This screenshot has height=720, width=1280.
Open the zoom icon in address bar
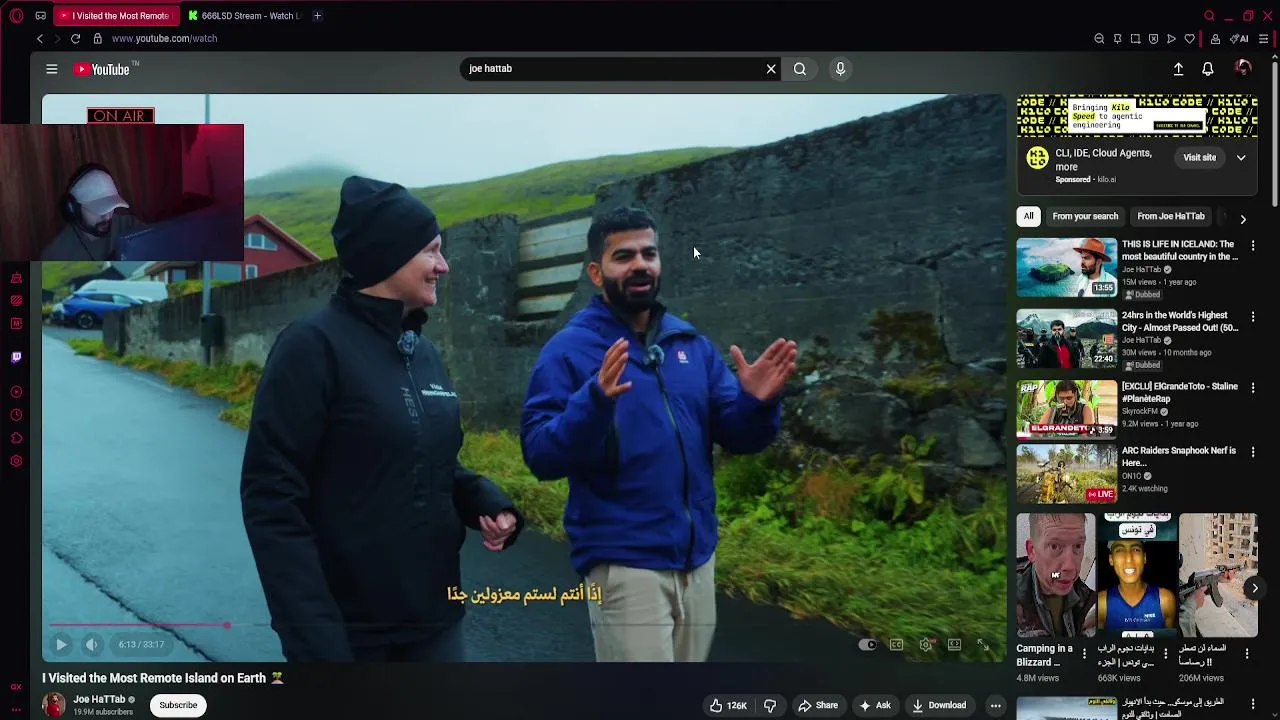pyautogui.click(x=1099, y=39)
